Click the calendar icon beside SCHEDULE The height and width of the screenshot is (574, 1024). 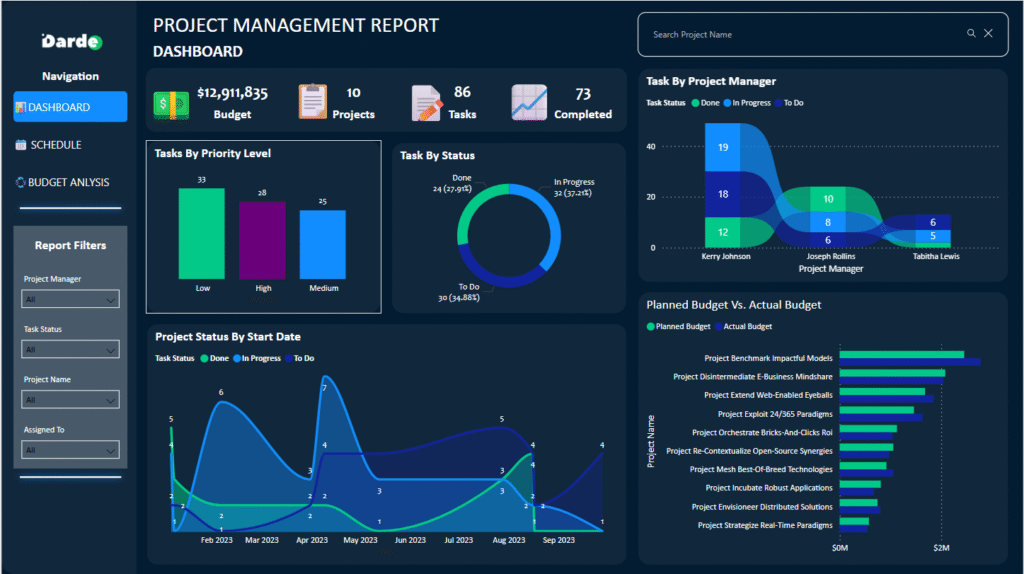(21, 145)
